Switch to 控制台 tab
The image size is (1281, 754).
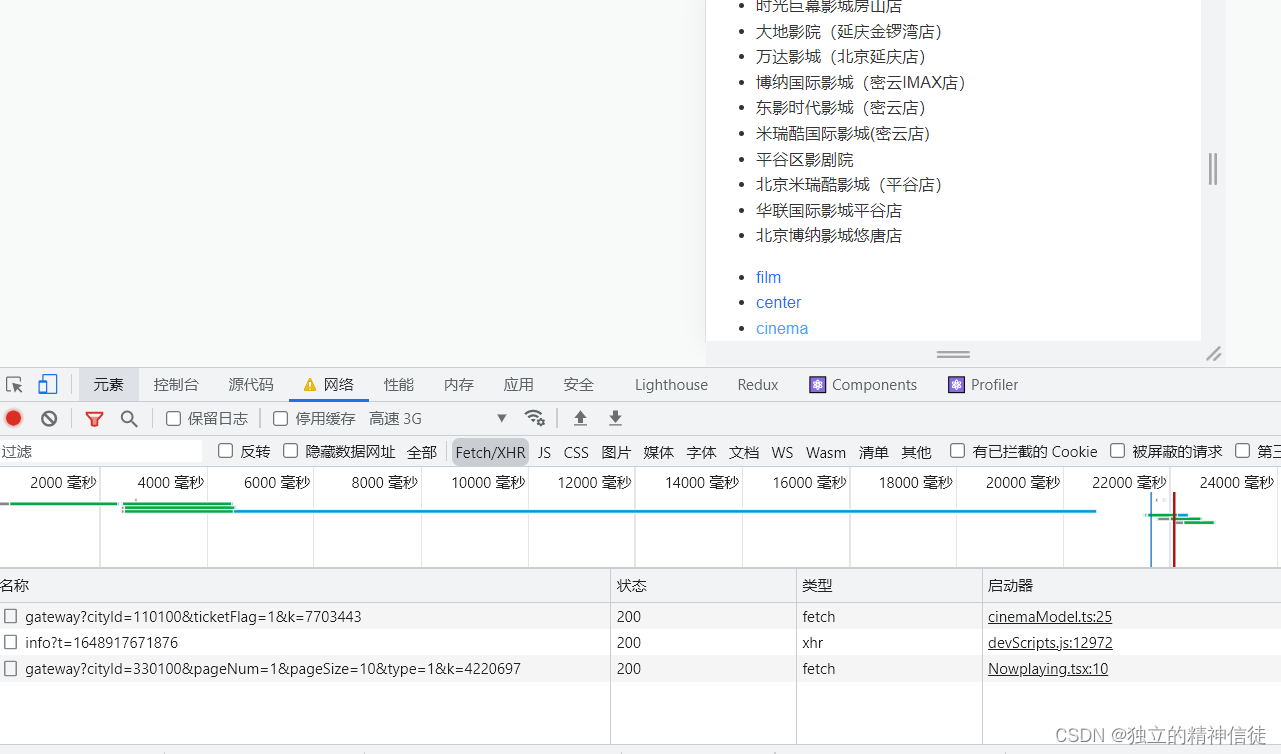[176, 385]
